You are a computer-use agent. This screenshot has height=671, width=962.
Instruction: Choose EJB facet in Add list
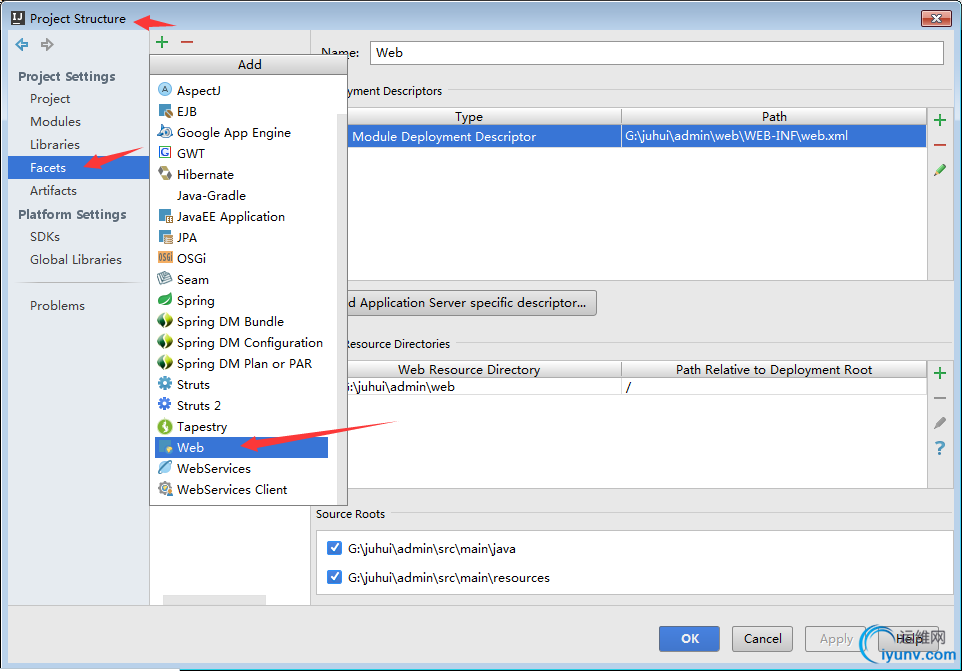[x=241, y=111]
